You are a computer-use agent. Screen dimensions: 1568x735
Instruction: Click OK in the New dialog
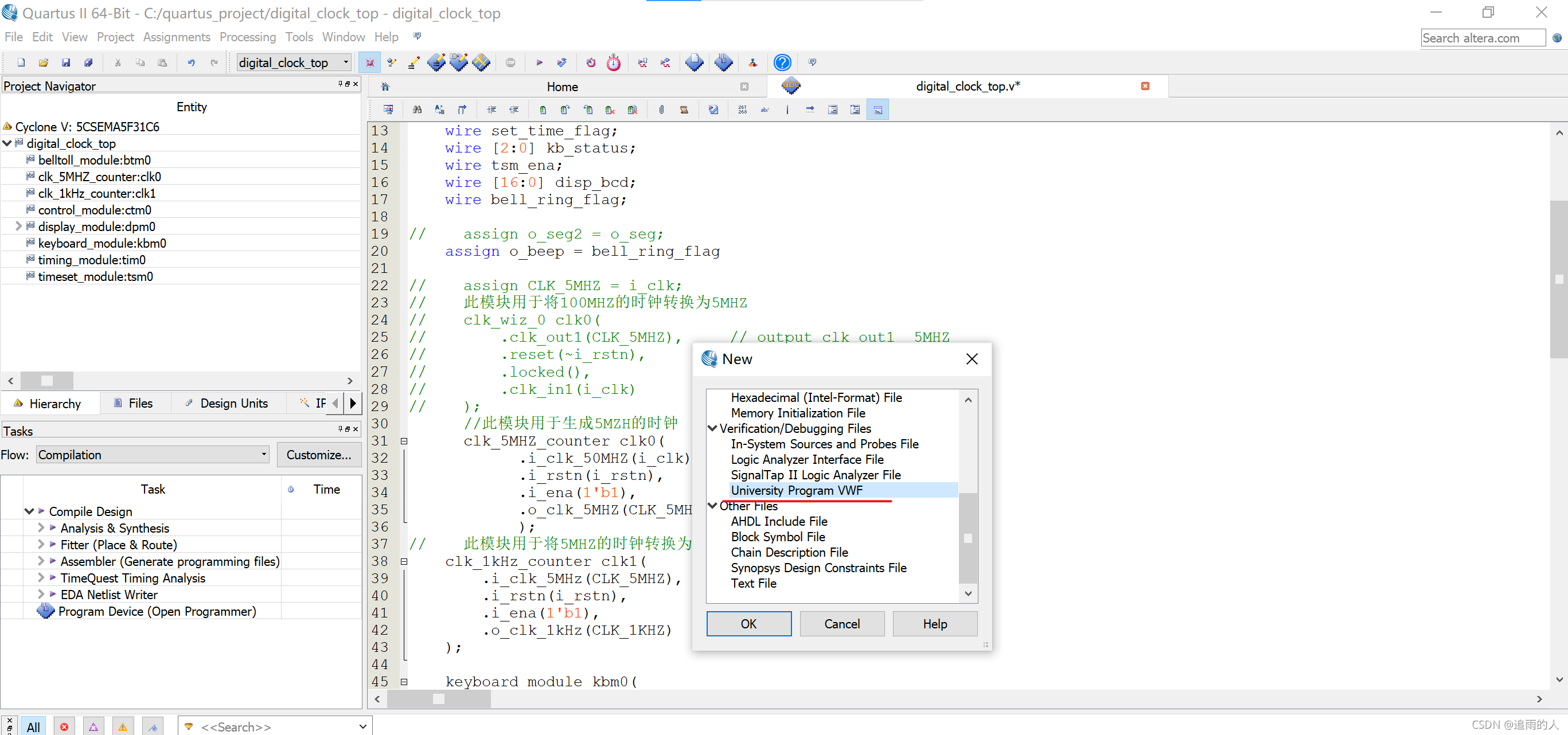click(x=748, y=624)
